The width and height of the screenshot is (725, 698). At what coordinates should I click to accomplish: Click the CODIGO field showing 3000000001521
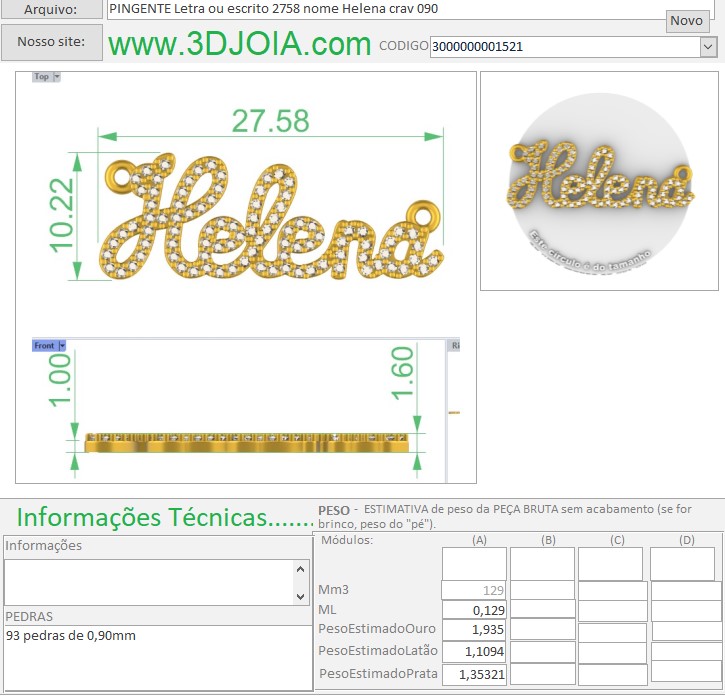pyautogui.click(x=564, y=47)
